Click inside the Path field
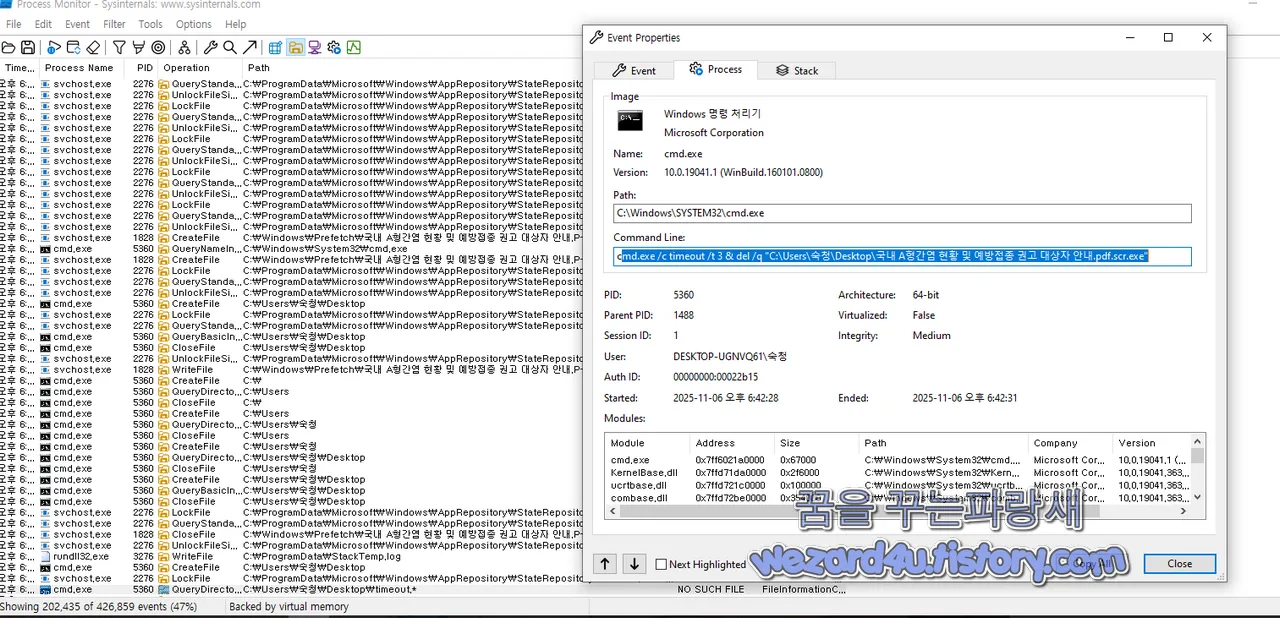This screenshot has width=1280, height=618. click(x=902, y=213)
